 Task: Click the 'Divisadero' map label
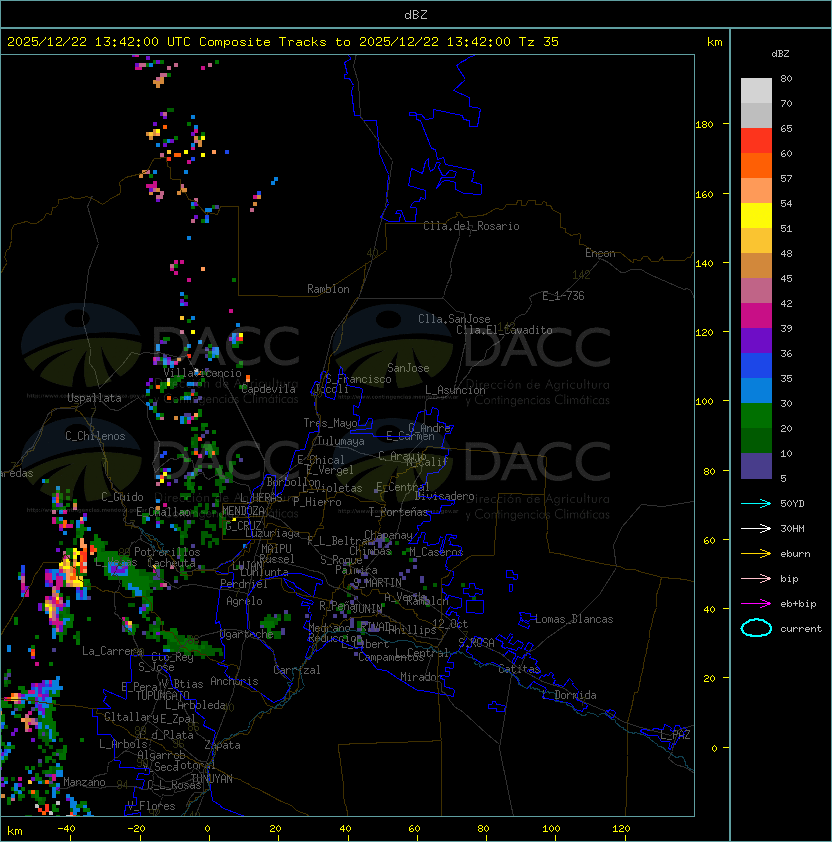[x=444, y=496]
